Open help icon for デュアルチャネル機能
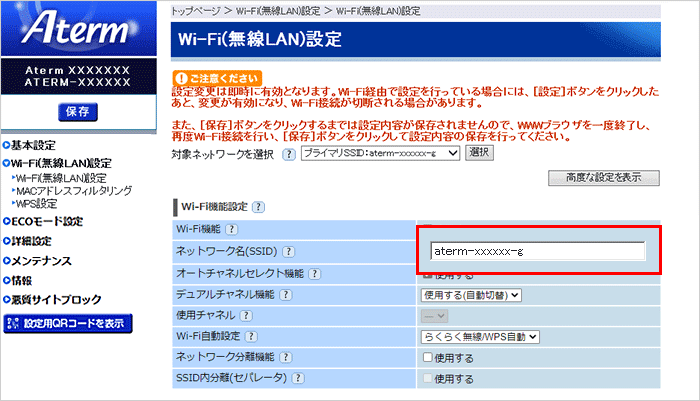 [x=285, y=295]
